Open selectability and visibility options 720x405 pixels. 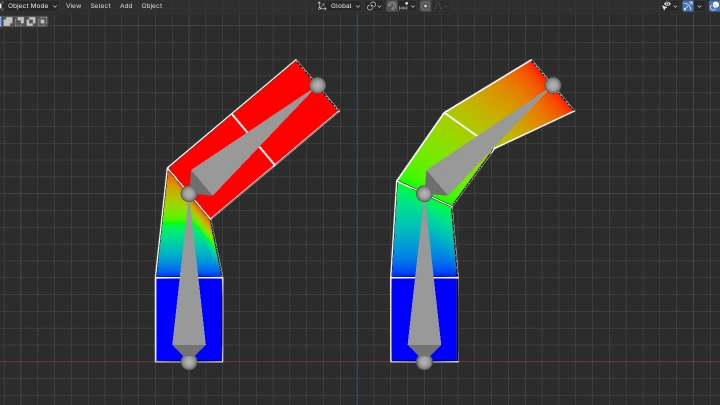(669, 6)
